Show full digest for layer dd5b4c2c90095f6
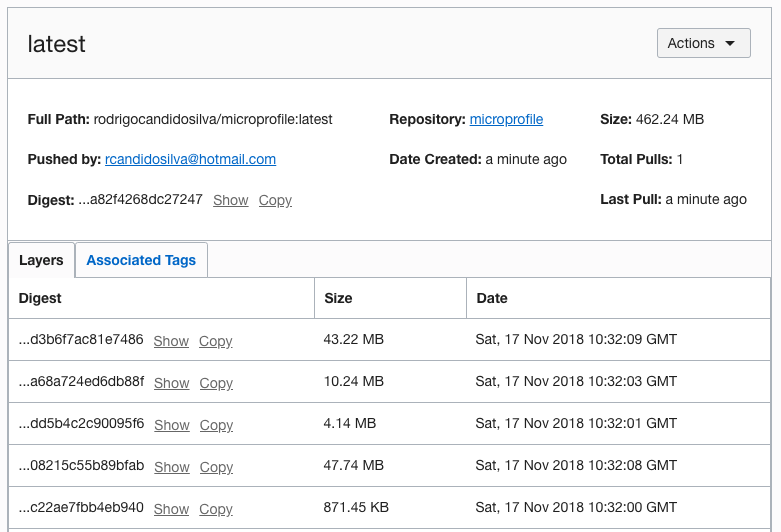The width and height of the screenshot is (781, 532). tap(171, 425)
